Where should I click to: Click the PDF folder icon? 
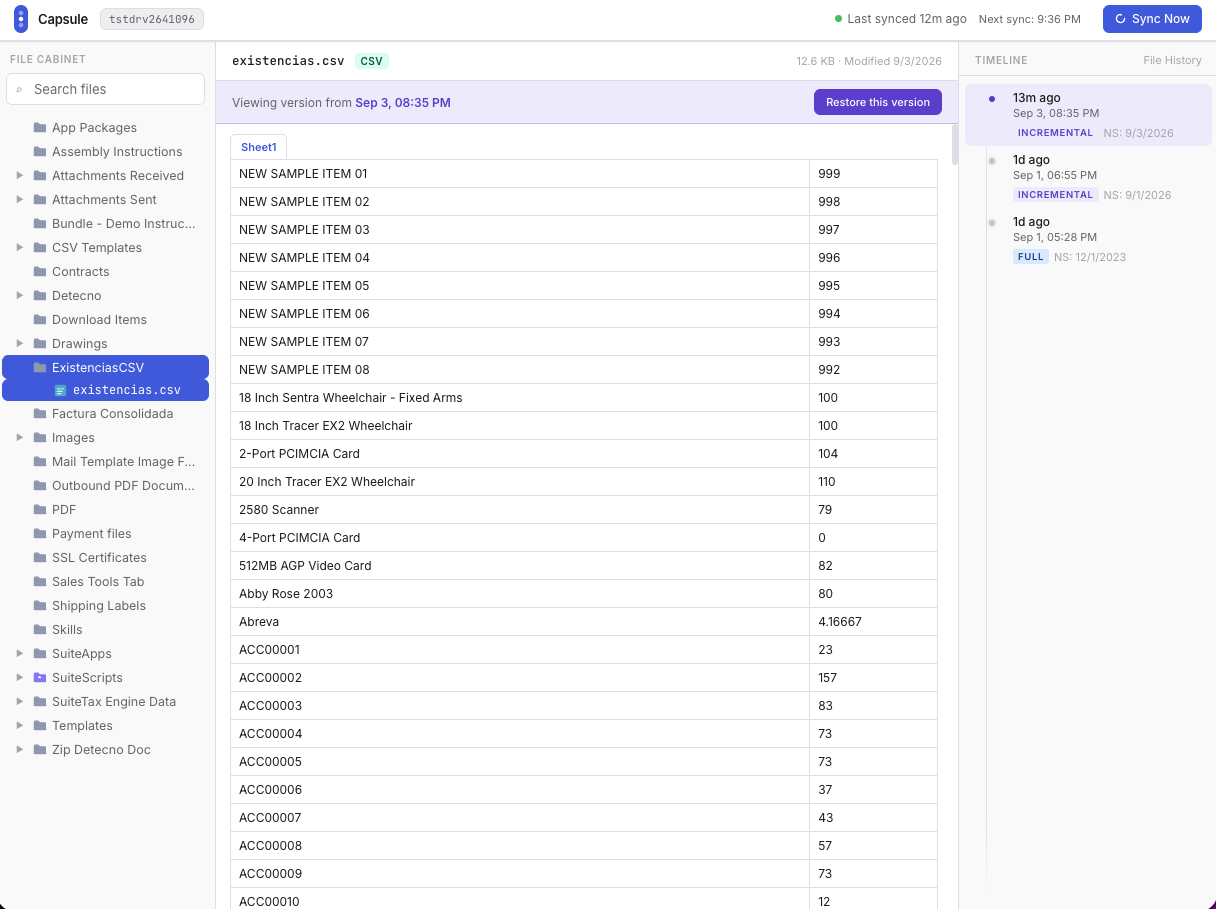click(40, 510)
